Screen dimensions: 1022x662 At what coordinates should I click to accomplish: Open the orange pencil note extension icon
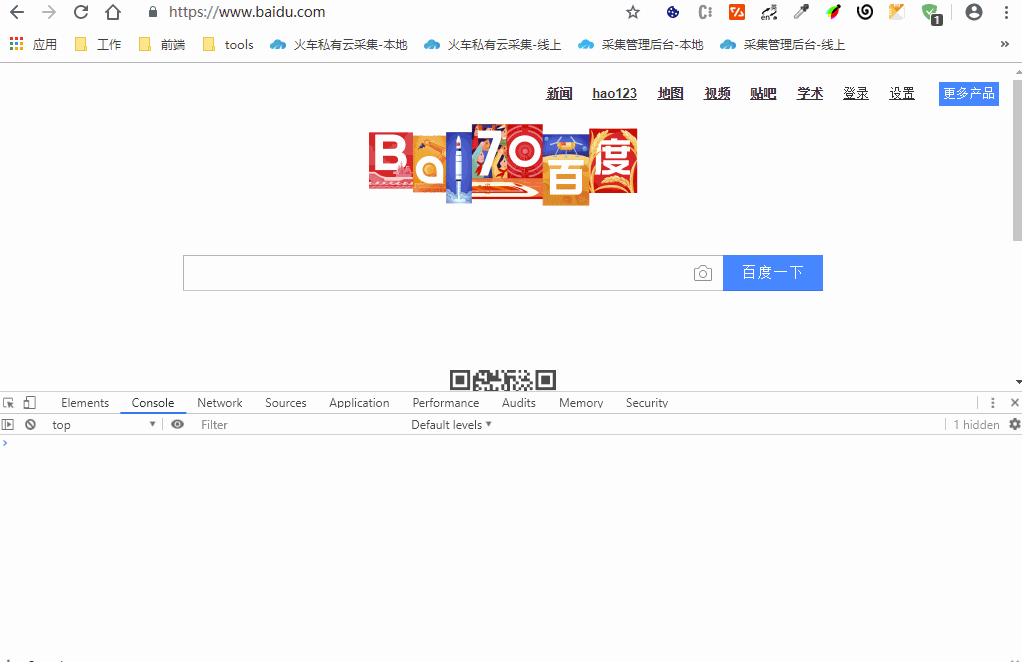(897, 12)
